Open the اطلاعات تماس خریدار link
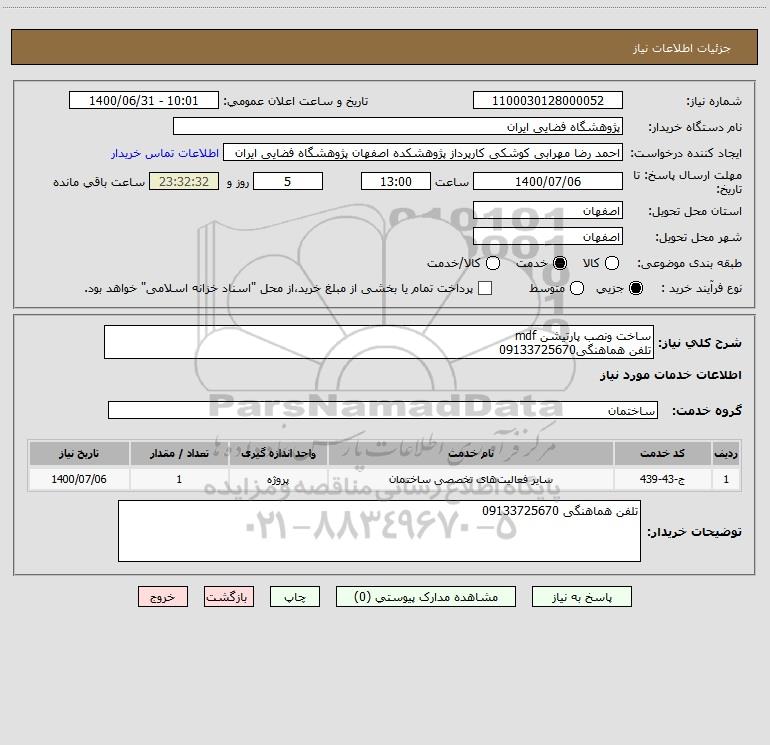 pos(165,153)
